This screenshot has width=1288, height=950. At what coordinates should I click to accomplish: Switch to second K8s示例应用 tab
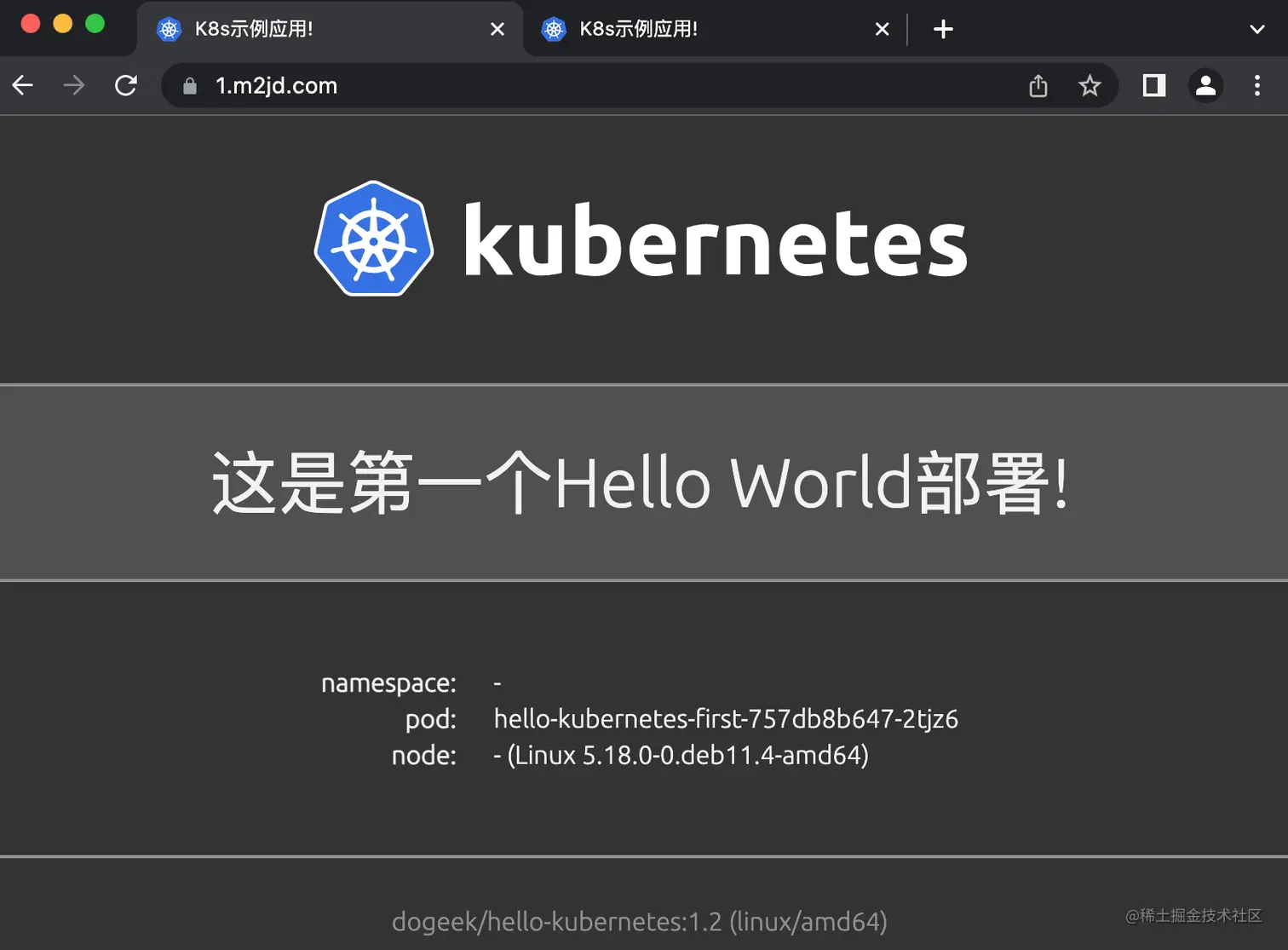tap(716, 29)
